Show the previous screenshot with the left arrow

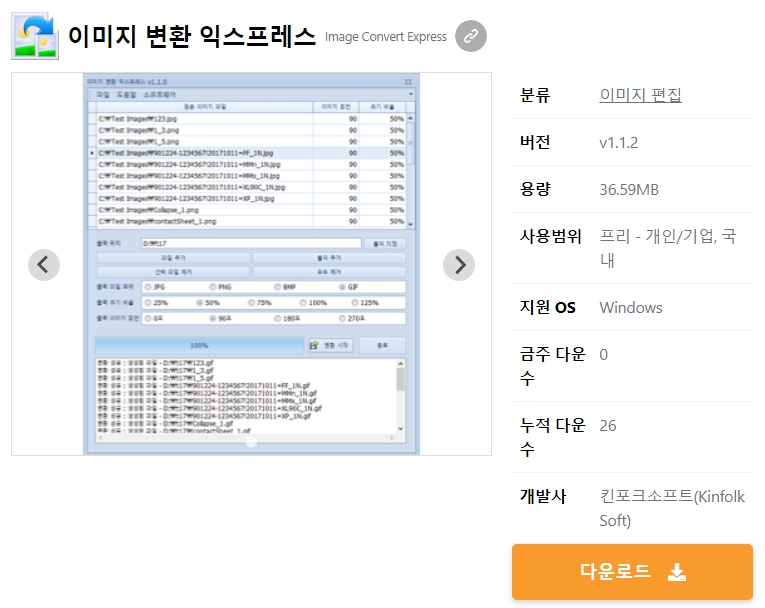(44, 265)
